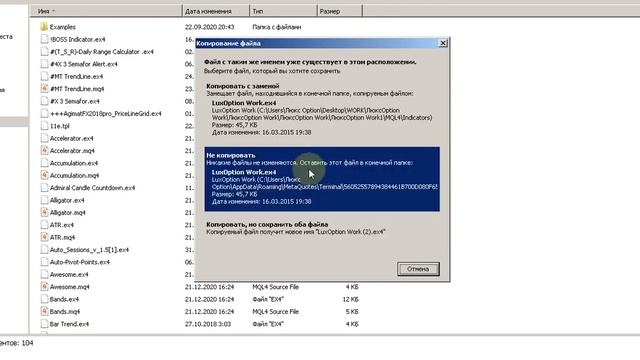Click the Accelerator.ex4 file icon
Screen dimensions: 640x360
[44, 138]
